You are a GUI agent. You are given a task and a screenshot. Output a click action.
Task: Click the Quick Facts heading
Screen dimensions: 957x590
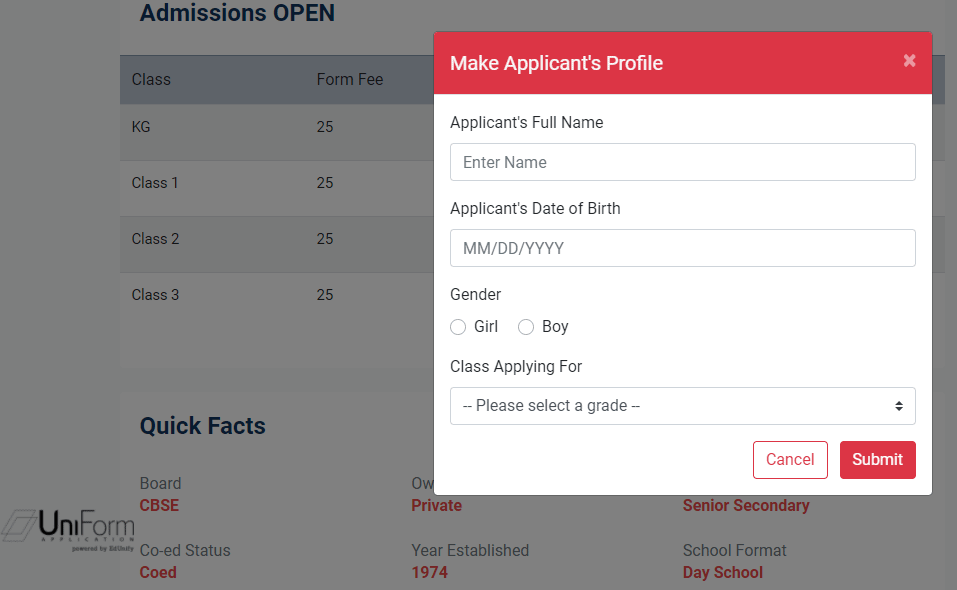tap(203, 426)
